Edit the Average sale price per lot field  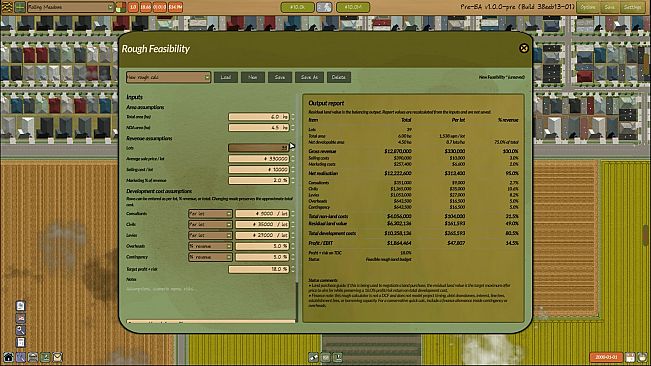(259, 159)
